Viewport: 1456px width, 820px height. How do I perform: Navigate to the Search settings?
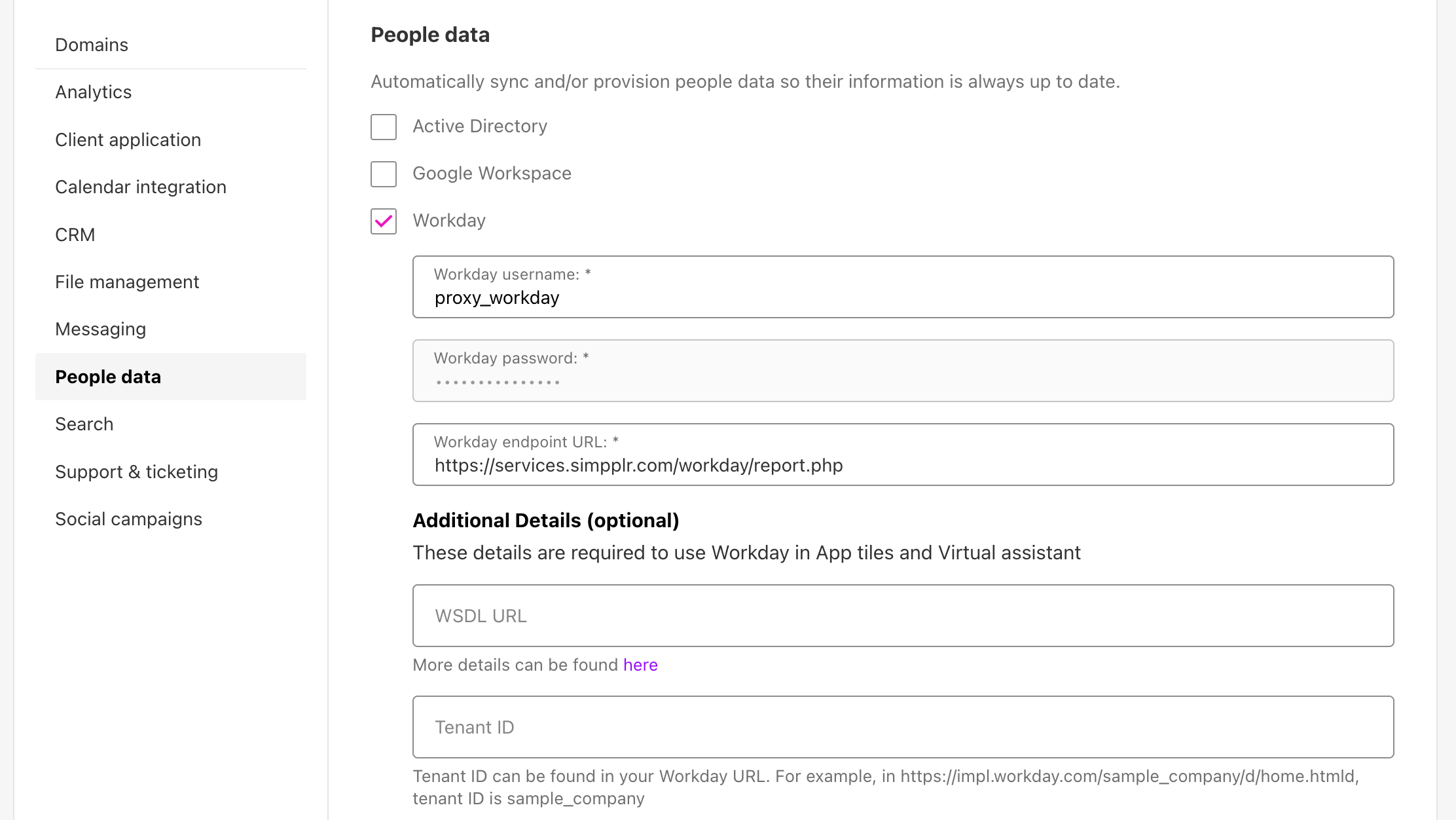84,424
